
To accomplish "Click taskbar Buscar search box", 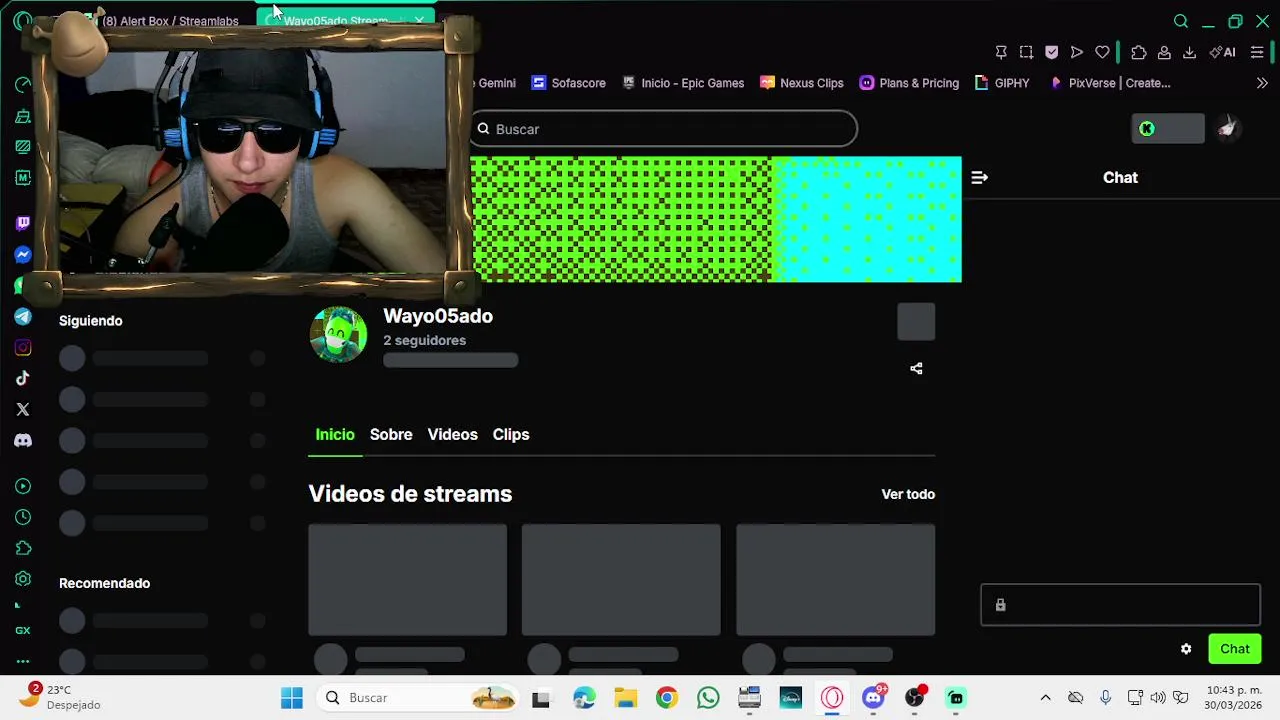I will [x=419, y=698].
